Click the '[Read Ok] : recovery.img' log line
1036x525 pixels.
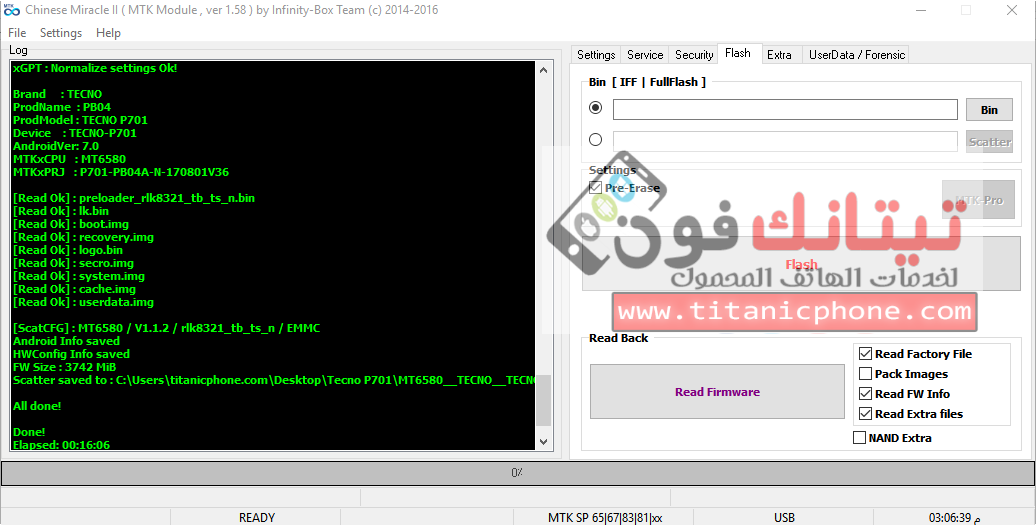83,237
